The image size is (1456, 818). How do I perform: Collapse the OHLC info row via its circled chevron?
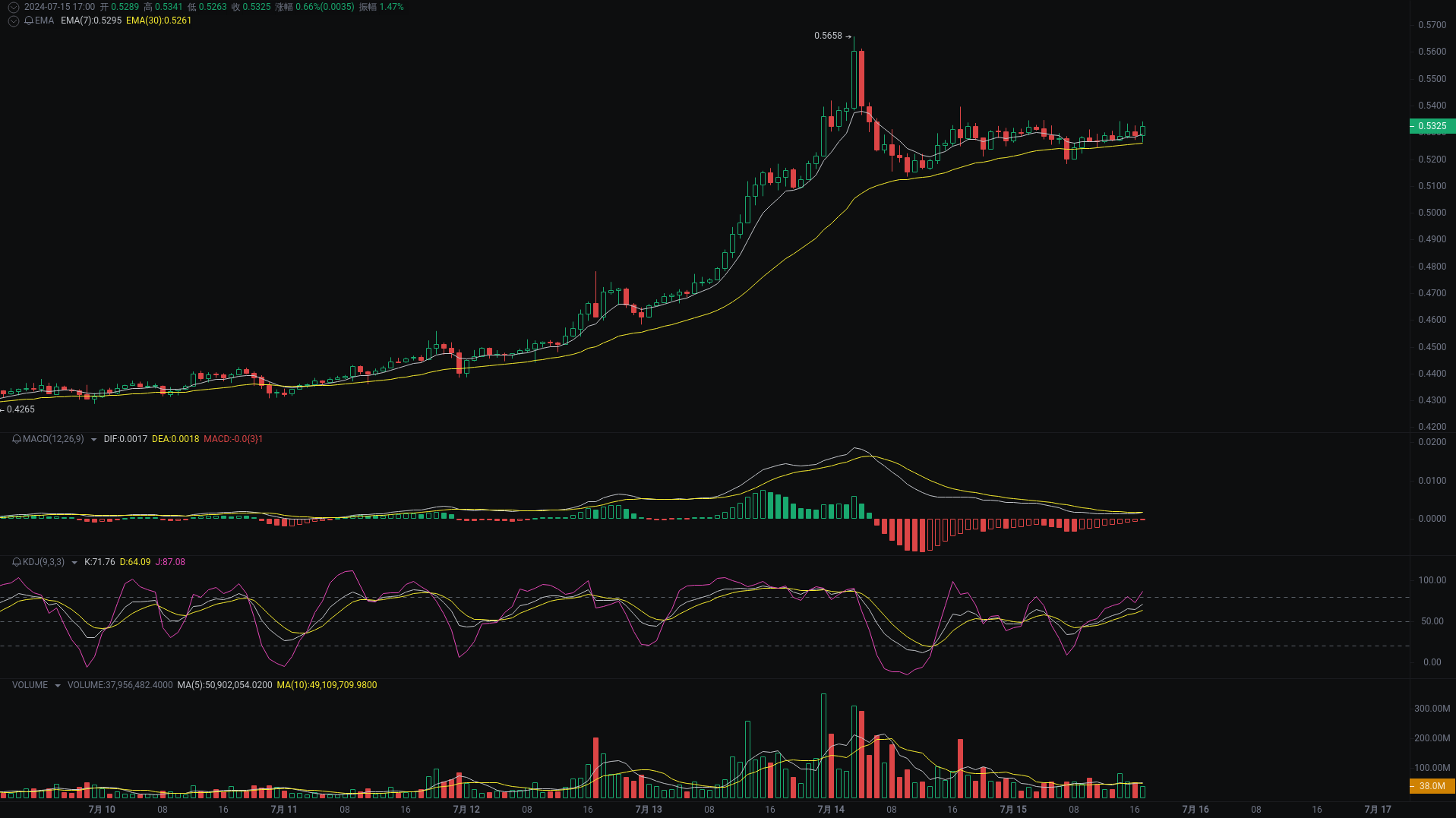pos(13,6)
